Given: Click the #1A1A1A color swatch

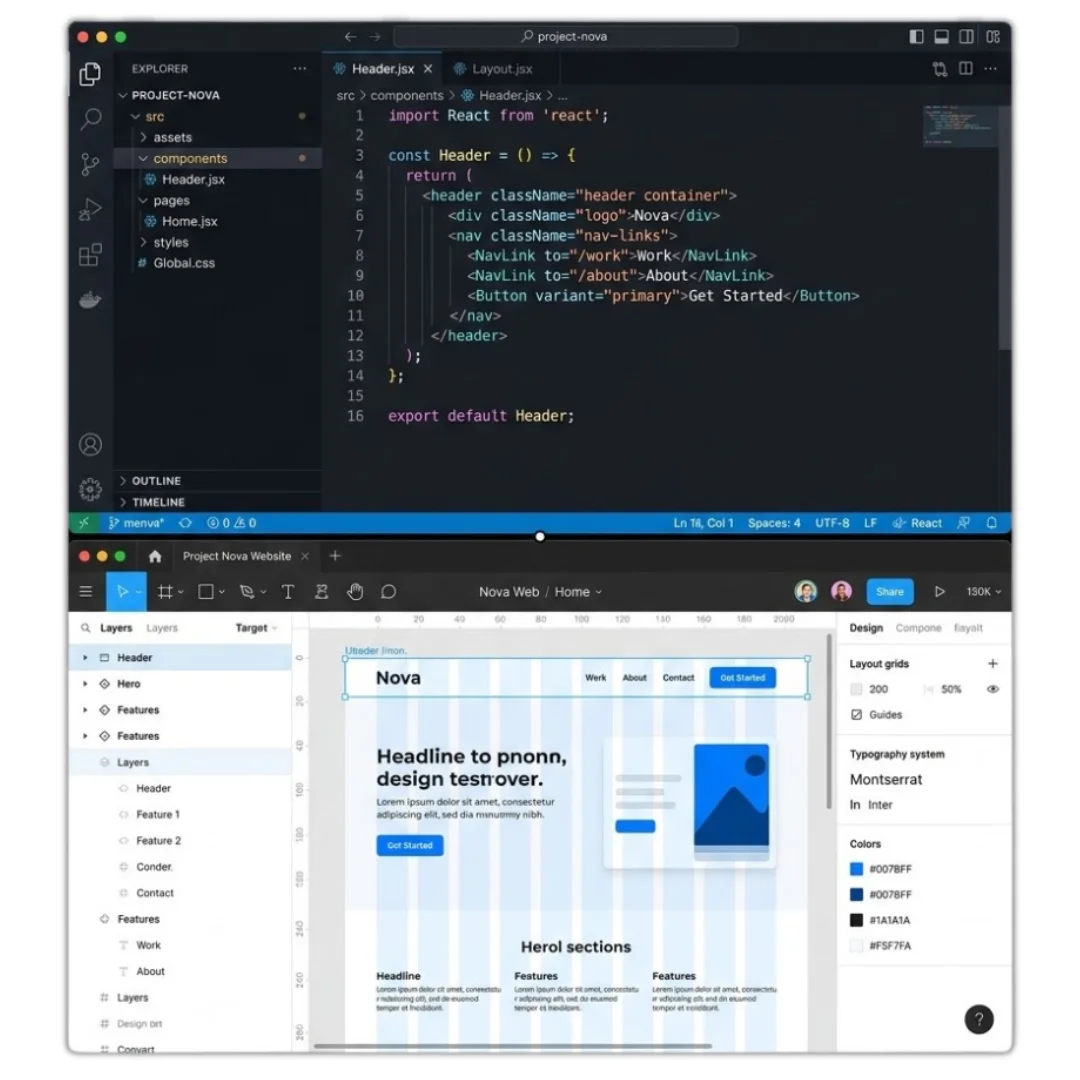Looking at the screenshot, I should (856, 920).
